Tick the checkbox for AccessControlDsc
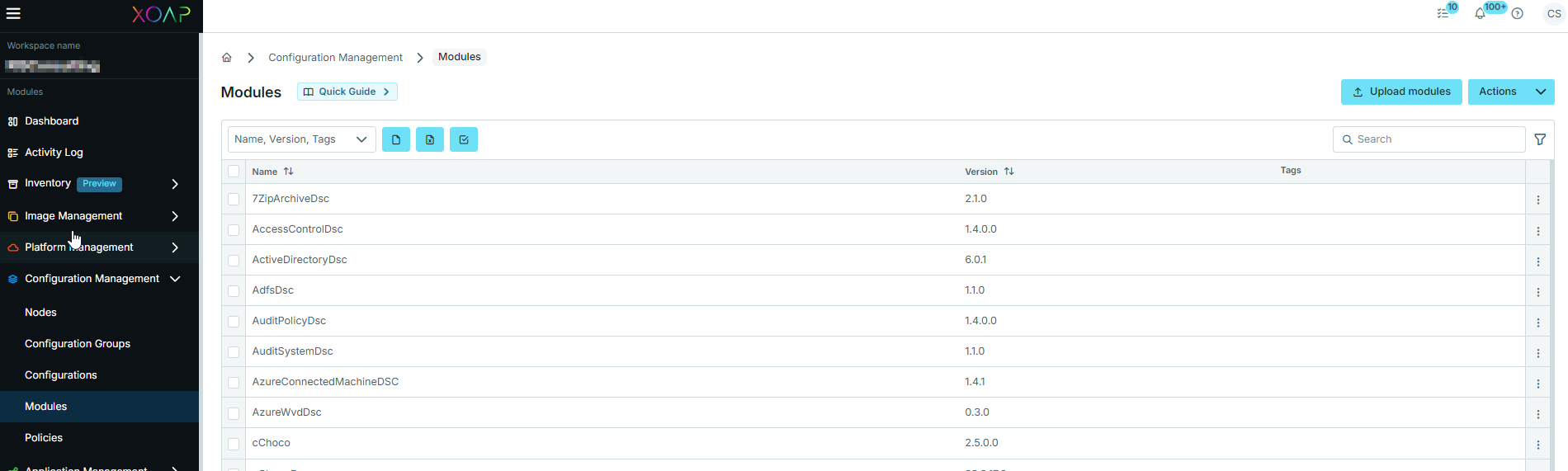 [x=234, y=230]
